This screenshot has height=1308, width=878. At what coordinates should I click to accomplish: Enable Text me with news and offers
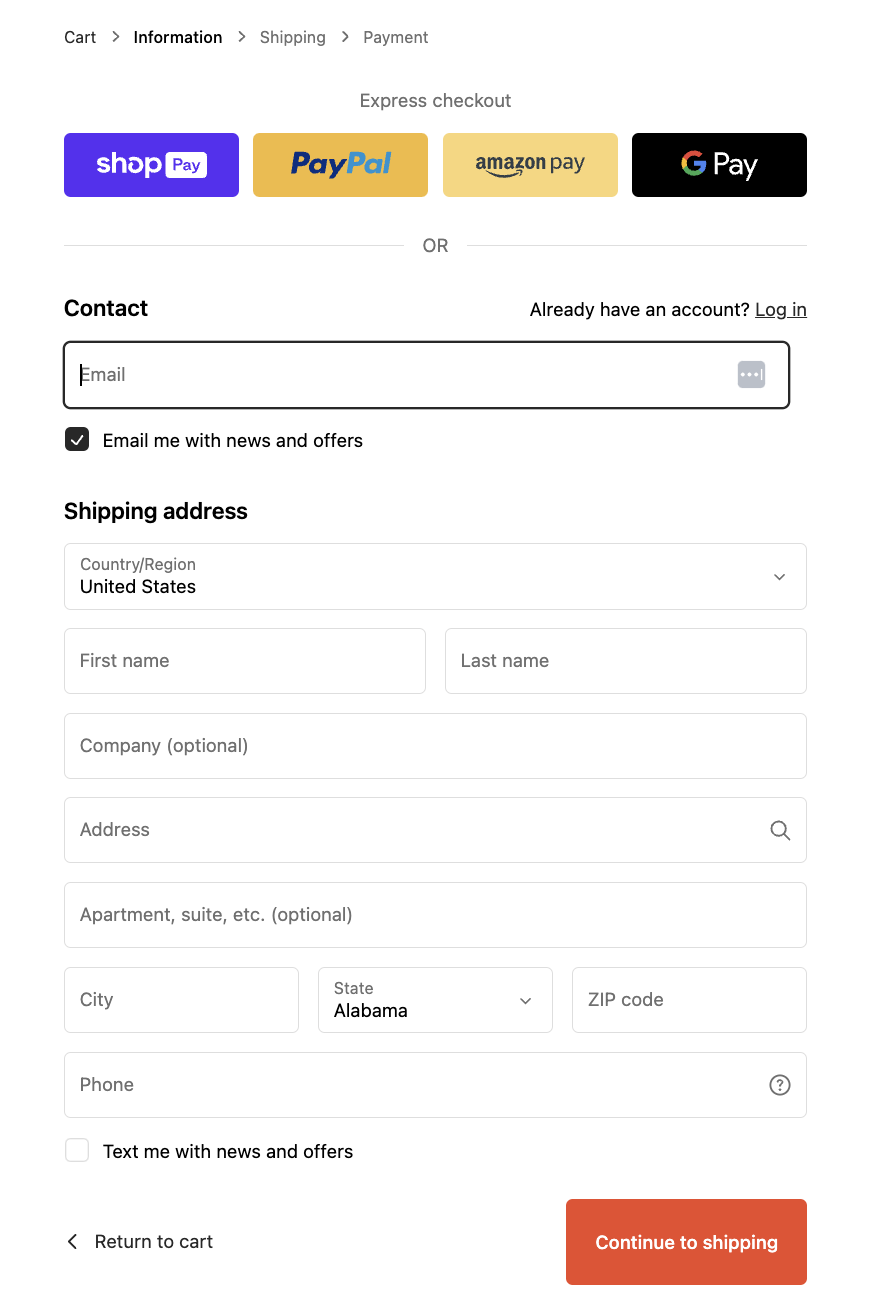click(77, 1151)
